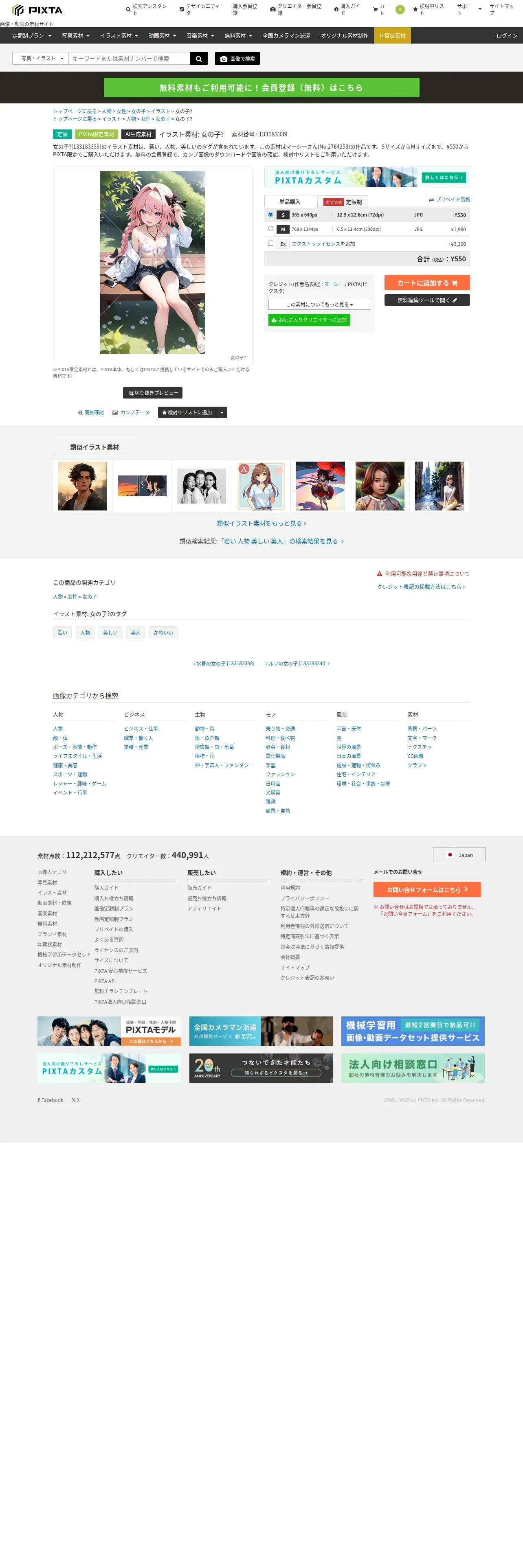Click the かわいい tag
The height and width of the screenshot is (1568, 523).
click(163, 633)
